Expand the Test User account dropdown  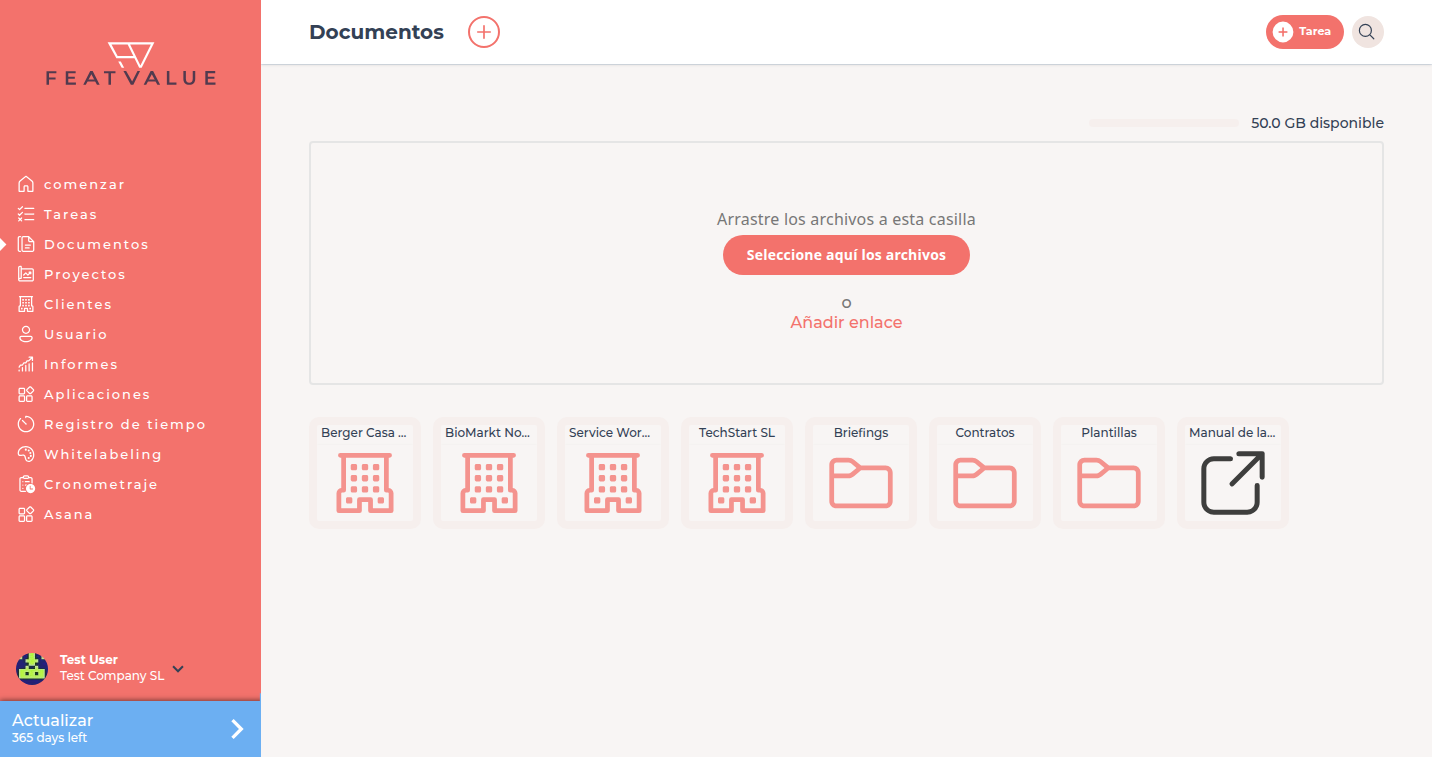pyautogui.click(x=178, y=668)
